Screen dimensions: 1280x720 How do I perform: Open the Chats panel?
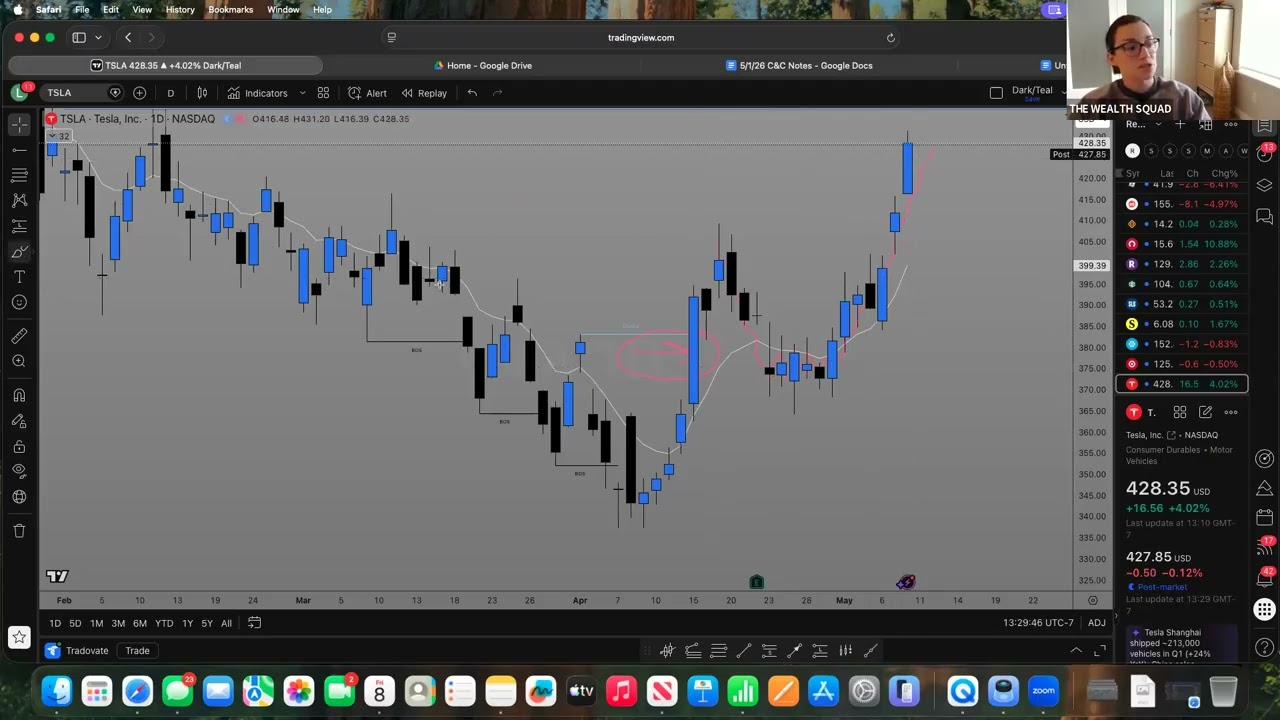(x=1265, y=216)
